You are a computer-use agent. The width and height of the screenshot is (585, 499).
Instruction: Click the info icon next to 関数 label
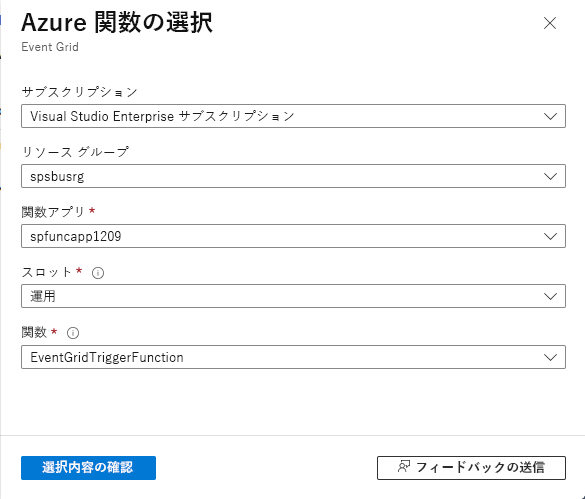point(73,333)
